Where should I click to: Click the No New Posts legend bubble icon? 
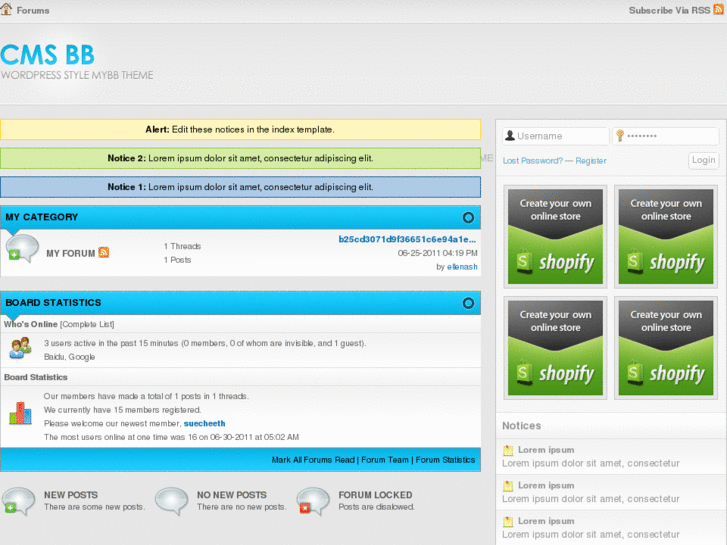pos(172,501)
